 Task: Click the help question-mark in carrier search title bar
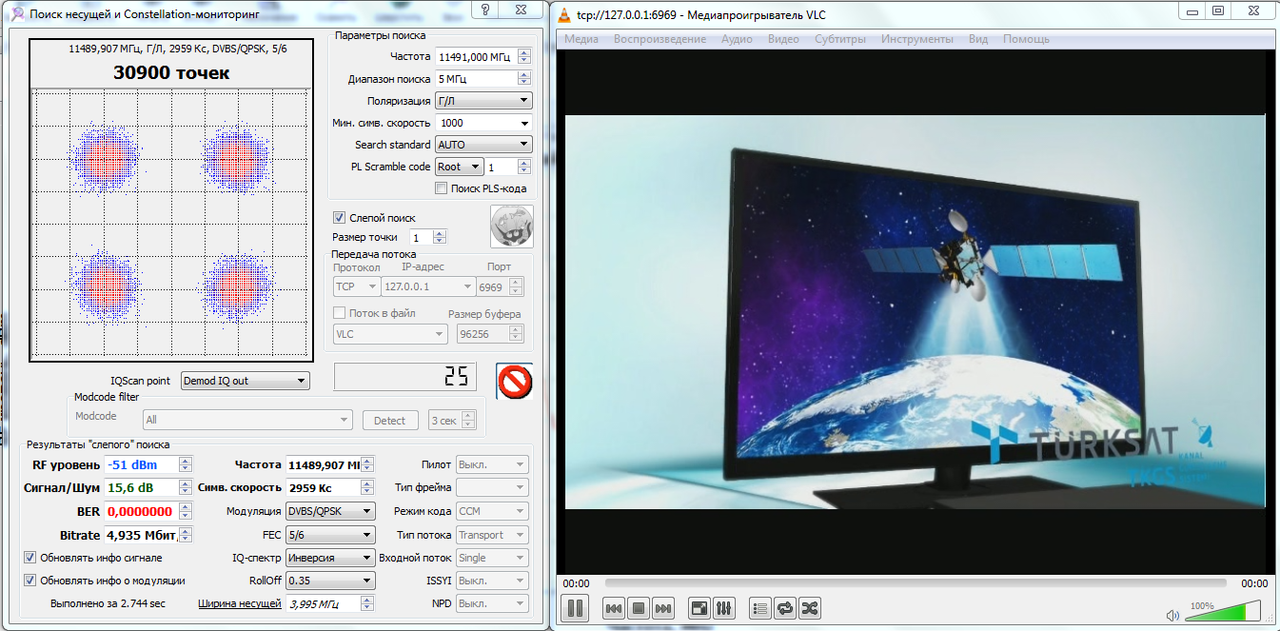pos(484,11)
